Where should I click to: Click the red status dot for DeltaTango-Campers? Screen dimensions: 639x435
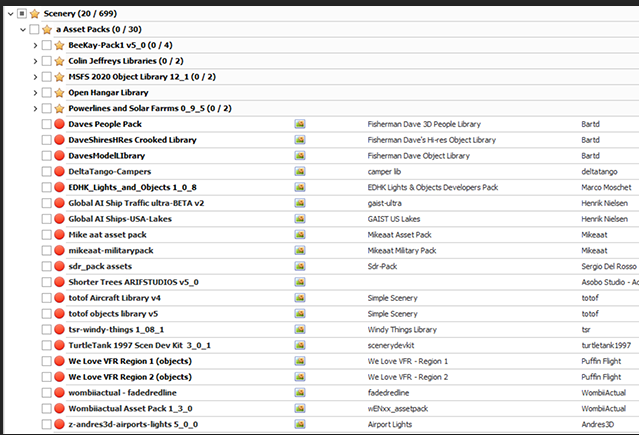click(59, 172)
